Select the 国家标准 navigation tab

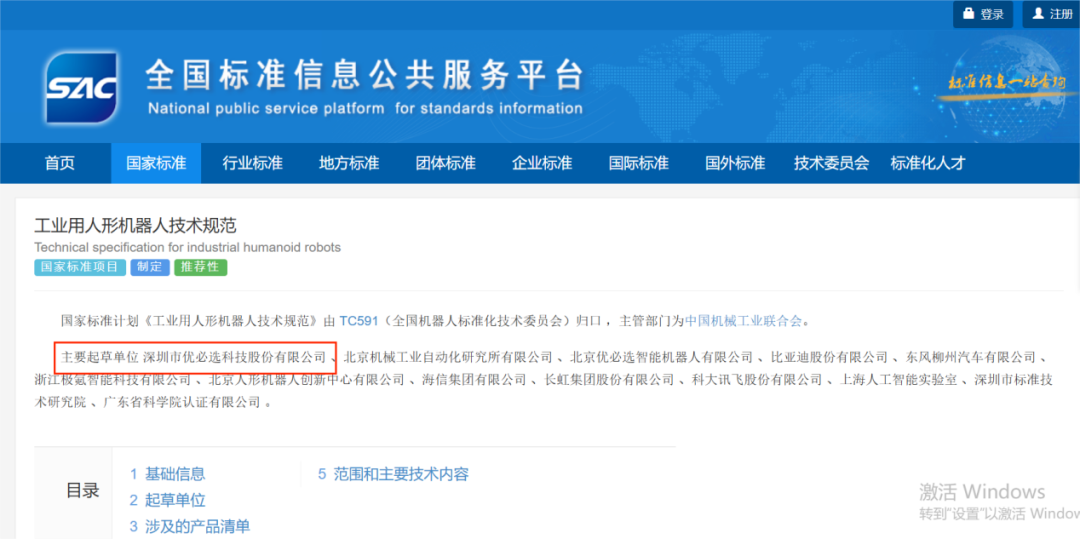pyautogui.click(x=156, y=163)
